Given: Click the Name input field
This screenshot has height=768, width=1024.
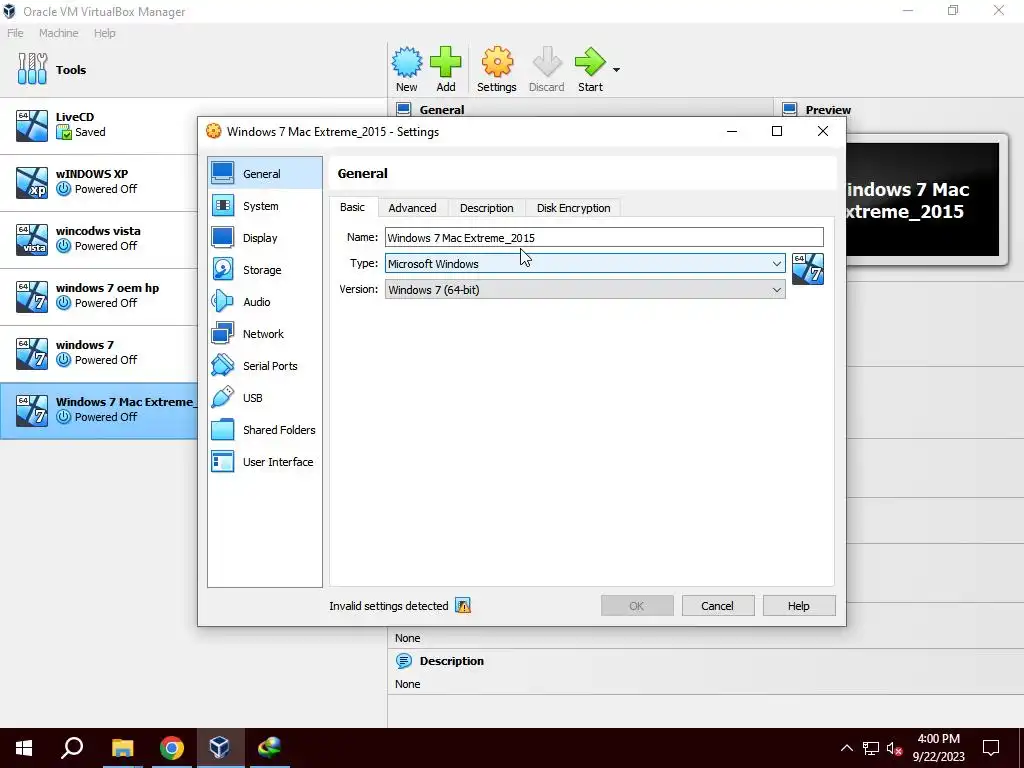Looking at the screenshot, I should (x=604, y=238).
